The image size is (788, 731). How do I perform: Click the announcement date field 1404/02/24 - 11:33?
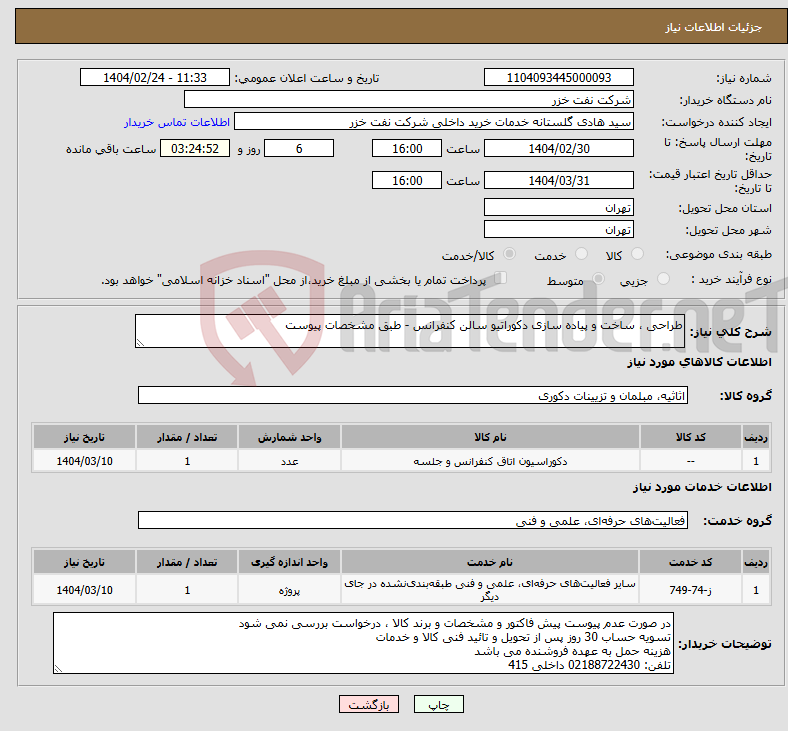coord(155,78)
